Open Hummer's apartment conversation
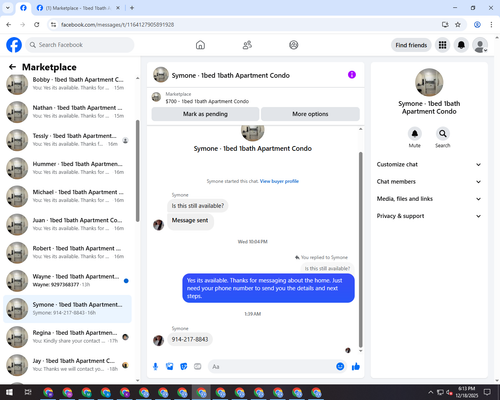This screenshot has height=400, width=500. pos(67,168)
